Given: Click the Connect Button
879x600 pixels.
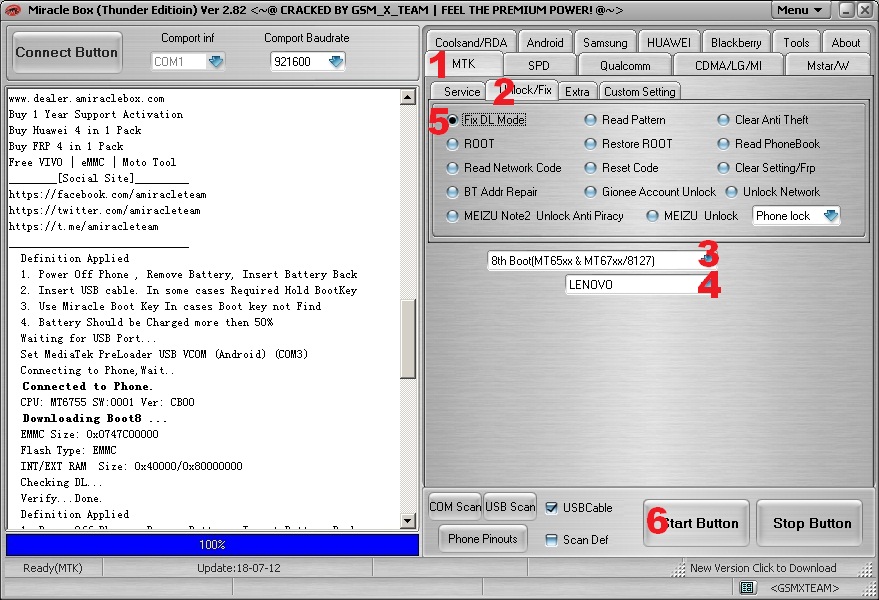Looking at the screenshot, I should pos(67,53).
